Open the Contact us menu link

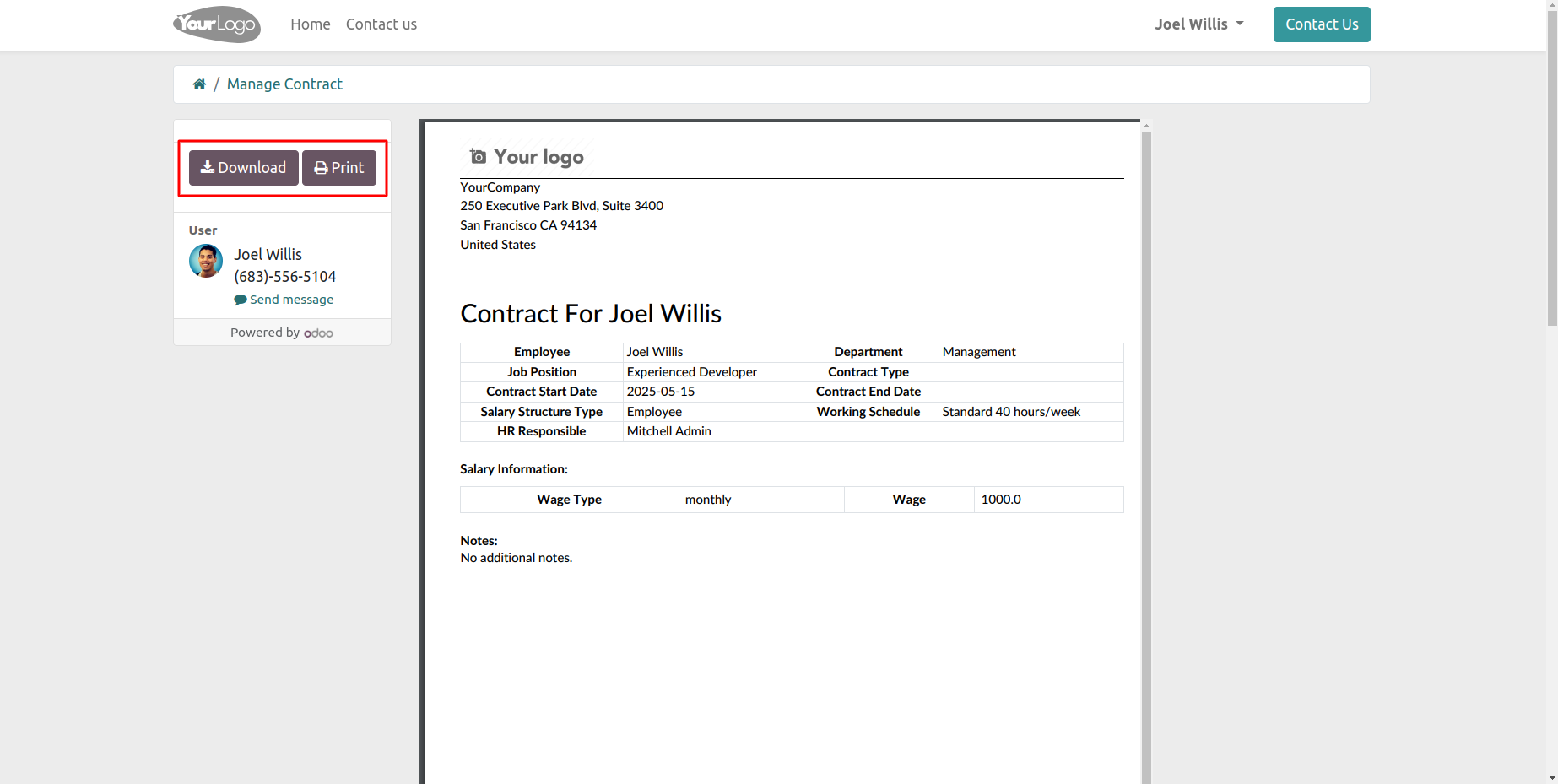381,24
